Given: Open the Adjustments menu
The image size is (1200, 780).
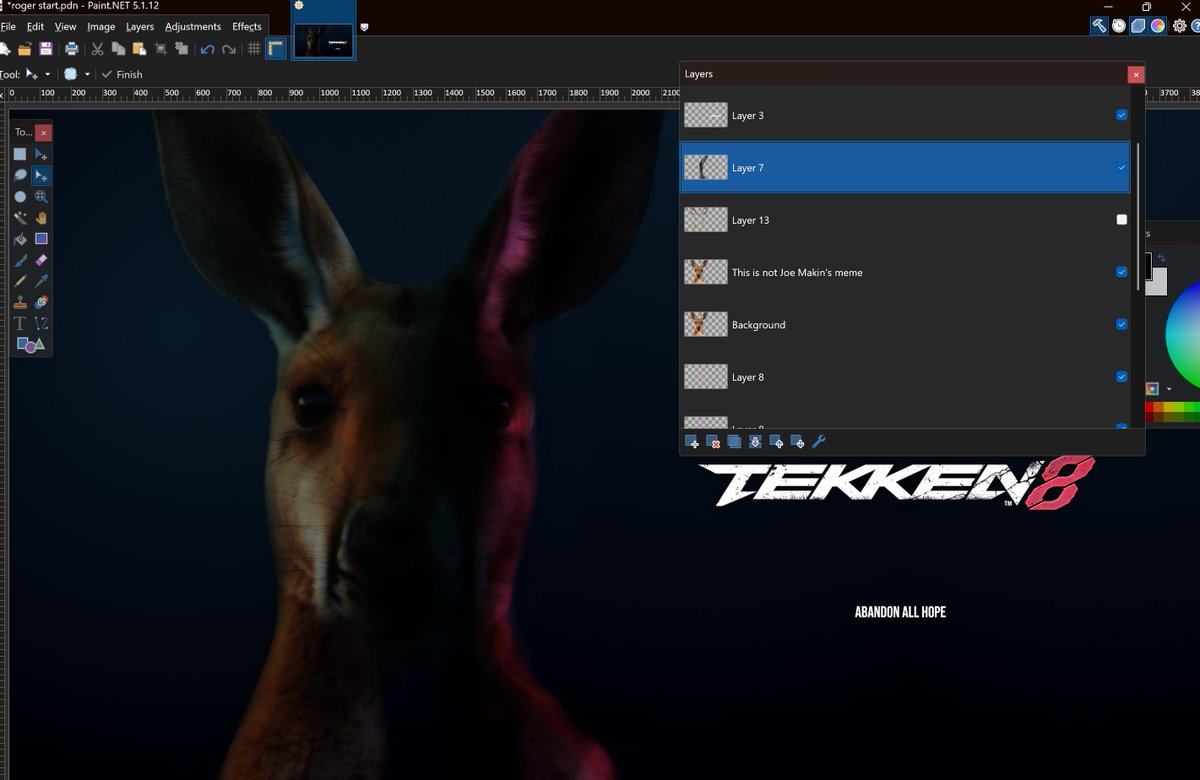Looking at the screenshot, I should (193, 27).
